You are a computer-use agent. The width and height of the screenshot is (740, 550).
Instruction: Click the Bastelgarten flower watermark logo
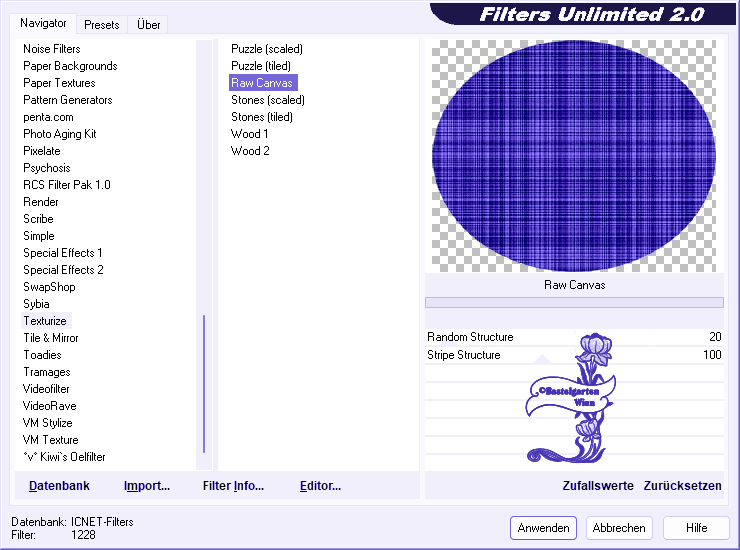(x=571, y=398)
